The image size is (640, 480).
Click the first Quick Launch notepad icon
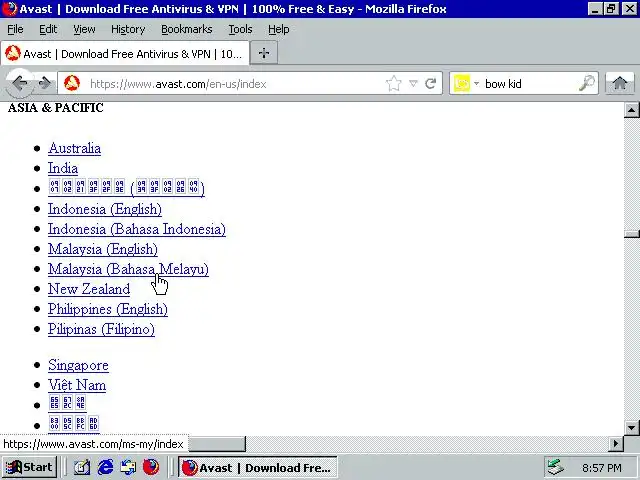tap(82, 467)
